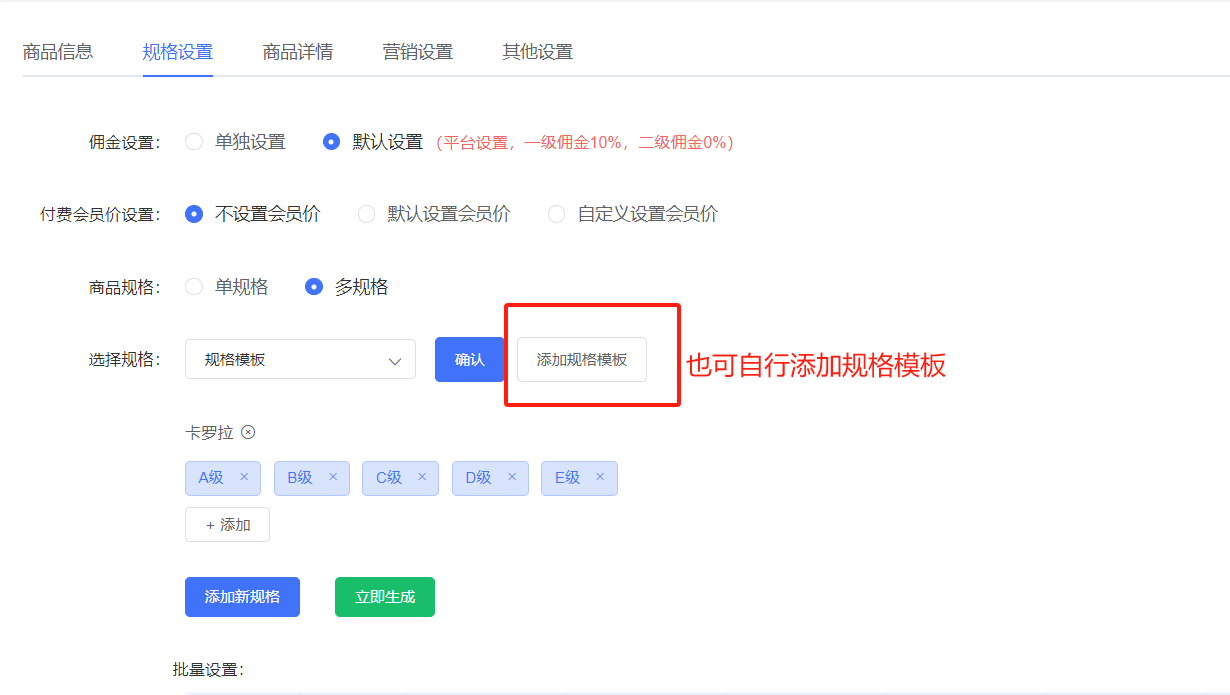The width and height of the screenshot is (1230, 695).
Task: Click the + 添加 spec value button
Action: [227, 525]
